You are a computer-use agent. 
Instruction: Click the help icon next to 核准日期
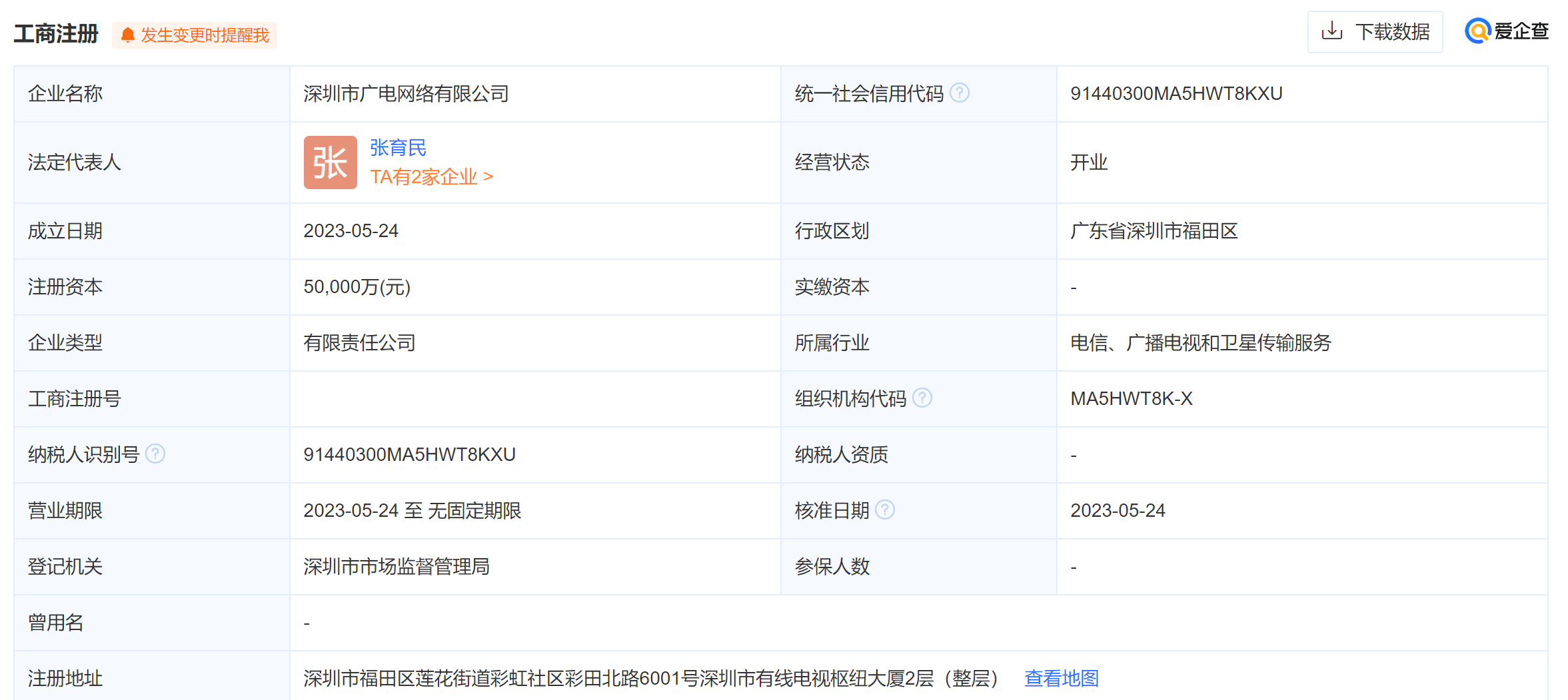coord(884,510)
